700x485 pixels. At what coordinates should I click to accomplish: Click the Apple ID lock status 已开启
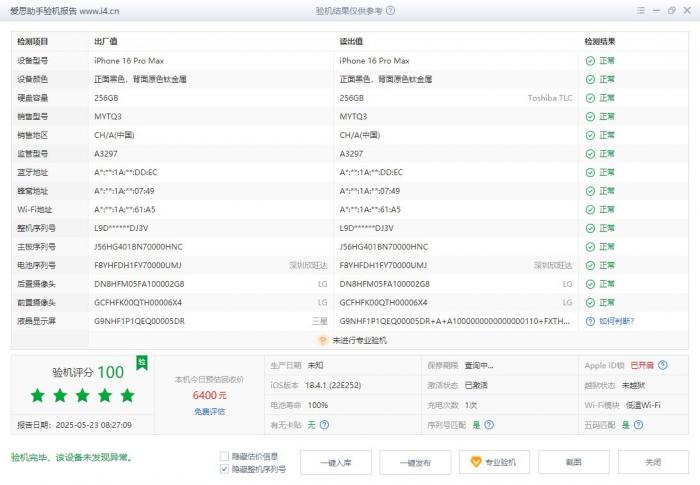click(642, 365)
